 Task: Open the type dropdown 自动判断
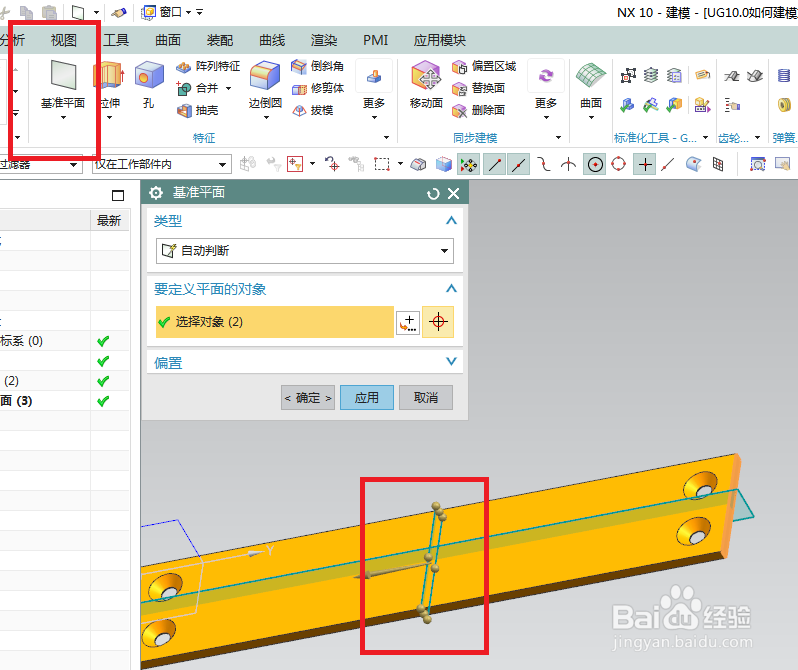[305, 250]
